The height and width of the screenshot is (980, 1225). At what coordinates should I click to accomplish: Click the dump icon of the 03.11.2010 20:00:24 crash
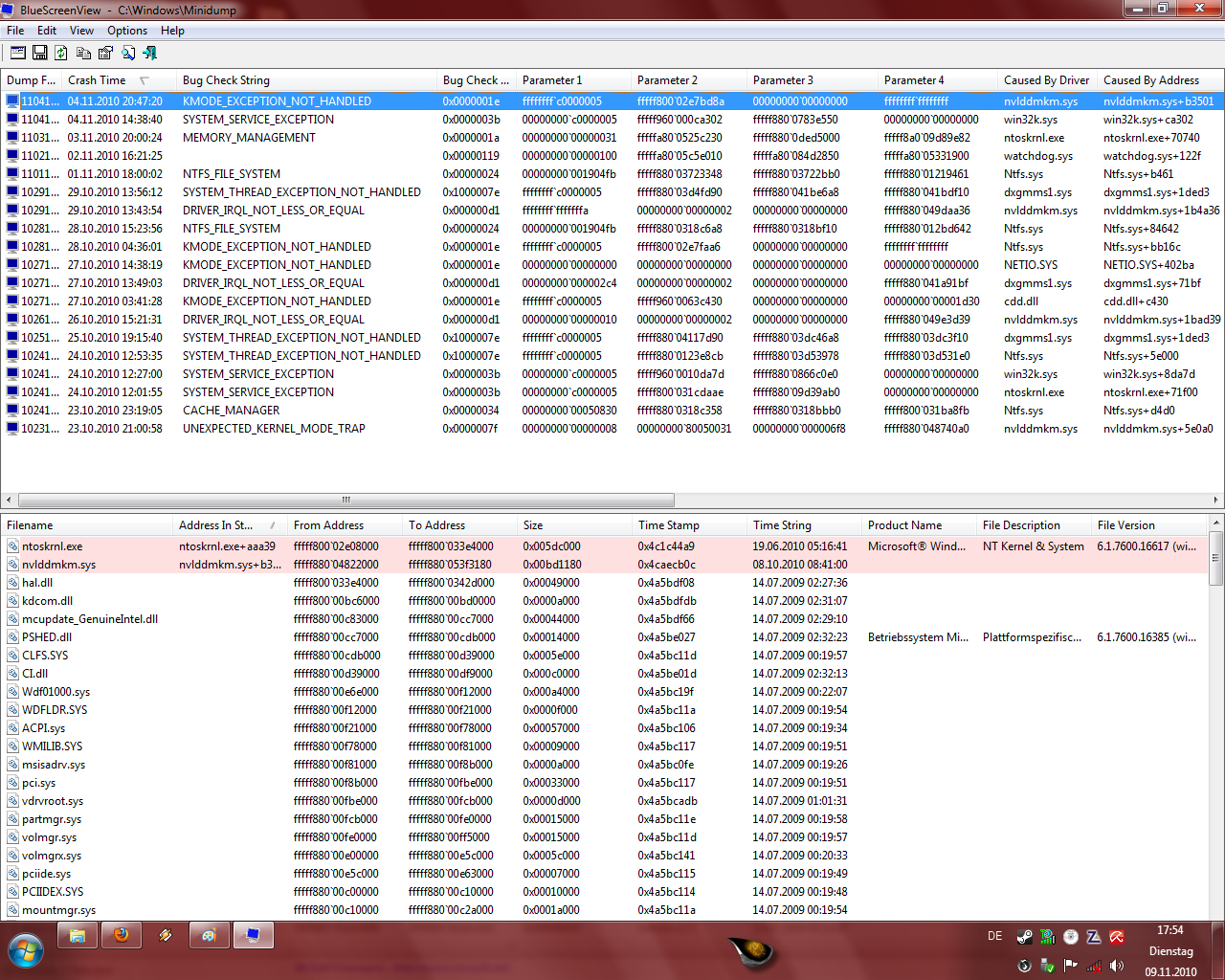(x=12, y=137)
